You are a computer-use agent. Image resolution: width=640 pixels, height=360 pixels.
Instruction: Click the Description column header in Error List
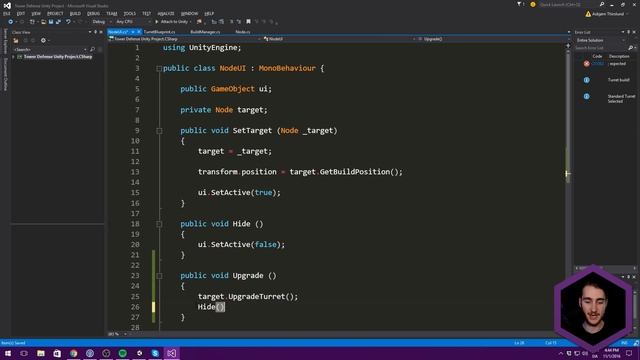619,56
